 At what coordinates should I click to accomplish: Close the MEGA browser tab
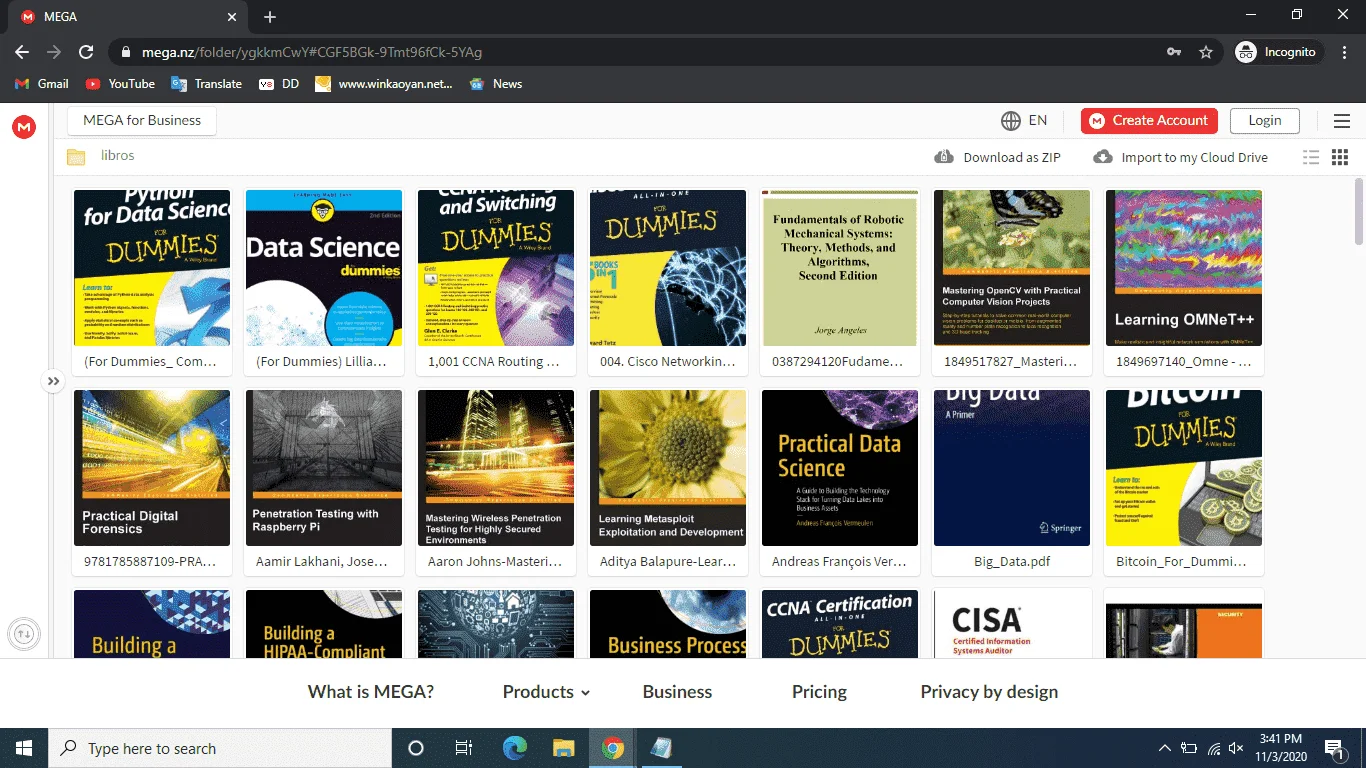tap(232, 17)
